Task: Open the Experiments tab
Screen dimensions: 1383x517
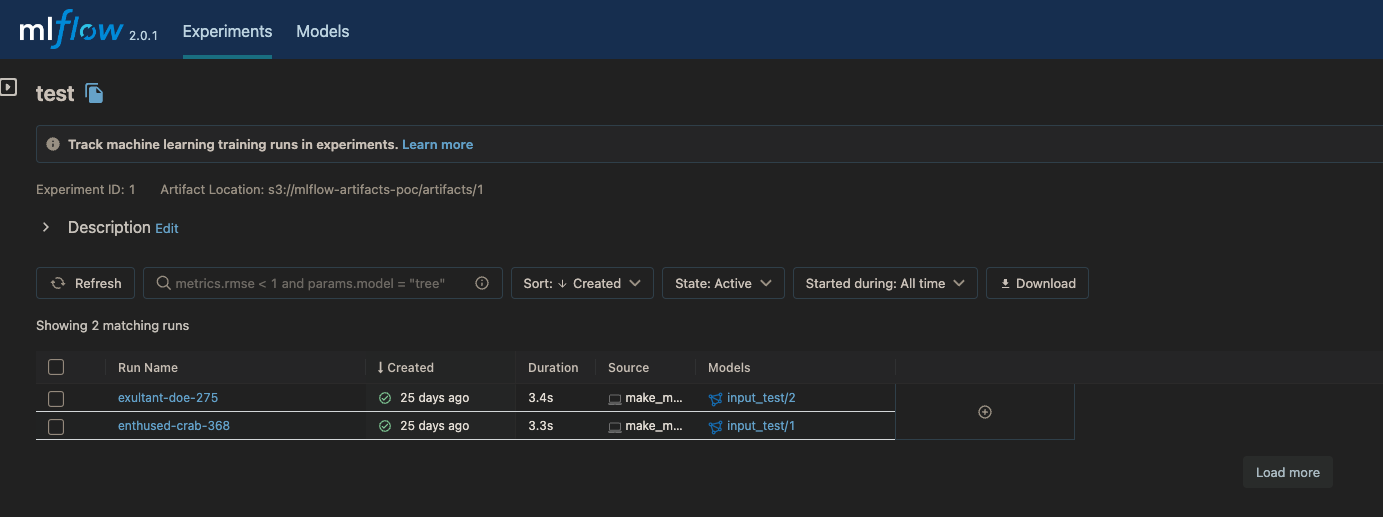Action: (227, 32)
